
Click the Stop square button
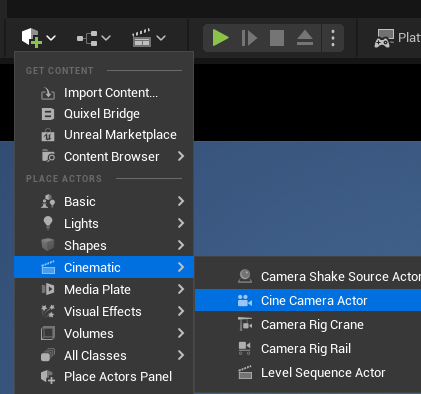click(277, 38)
